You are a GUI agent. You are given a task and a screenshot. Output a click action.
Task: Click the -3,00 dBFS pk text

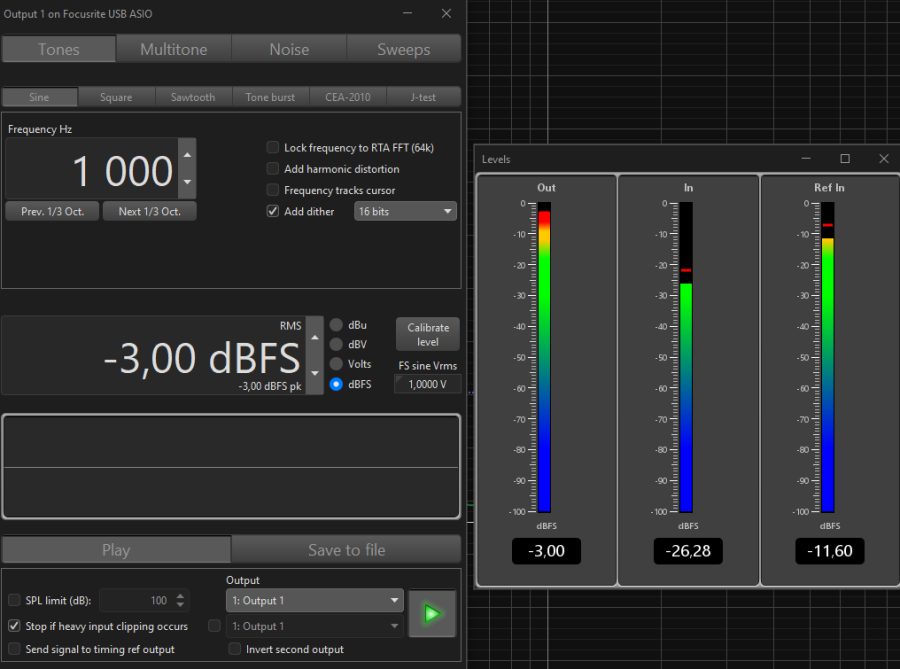pyautogui.click(x=270, y=386)
